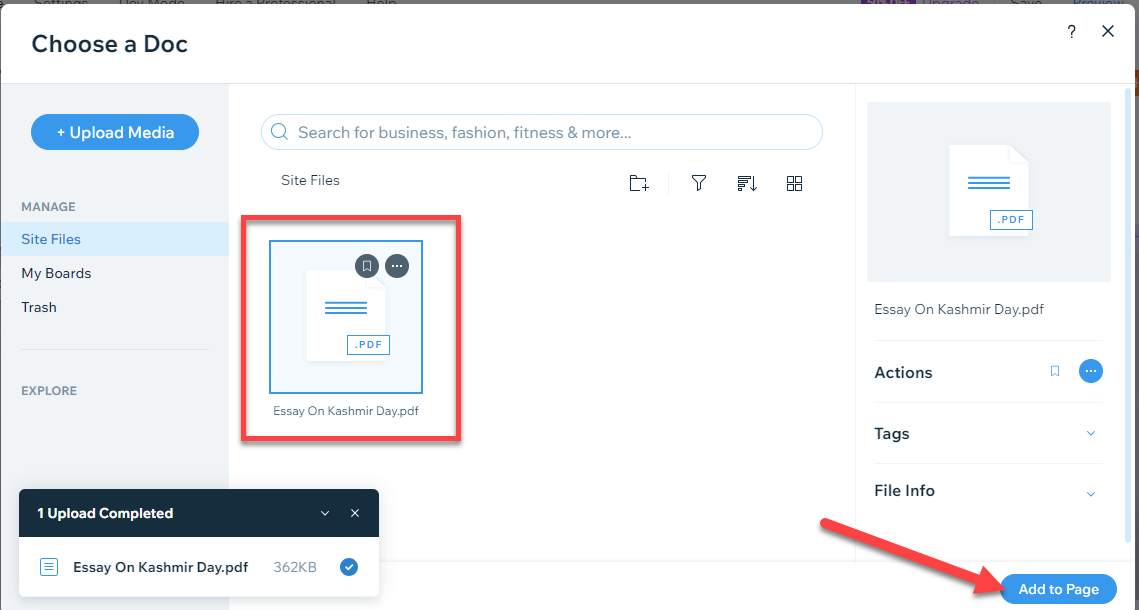Viewport: 1139px width, 610px height.
Task: Dismiss the Upload Completed notification
Action: tap(355, 512)
